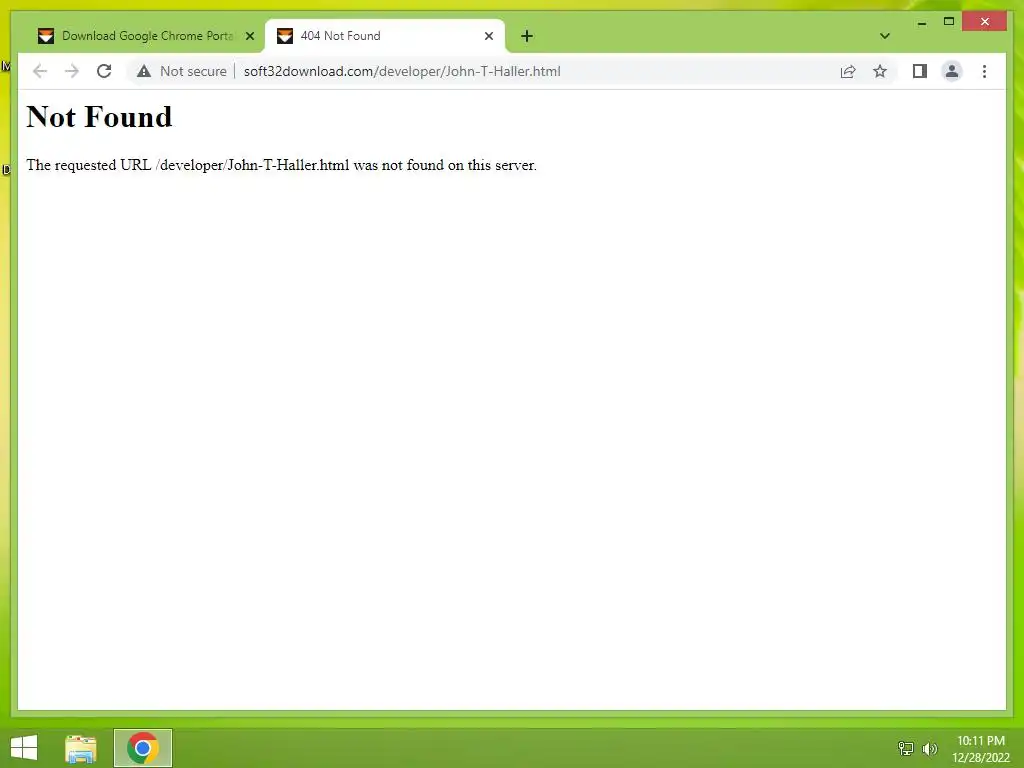Open Chrome three-dot menu
Viewport: 1024px width, 768px height.
point(984,71)
